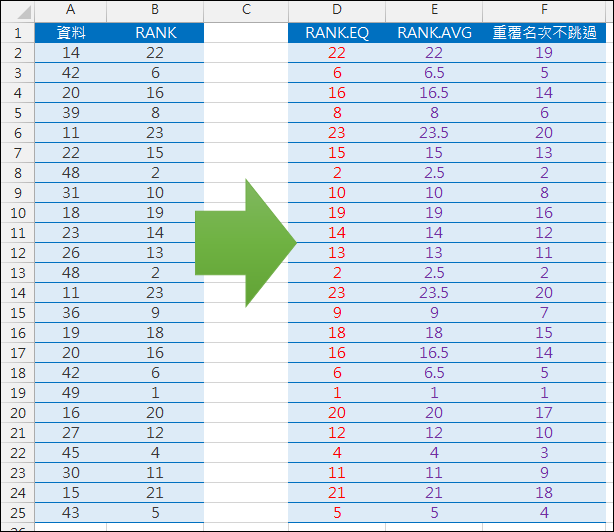Select cell A22 containing 45
Screen dimensions: 614x532
70,453
